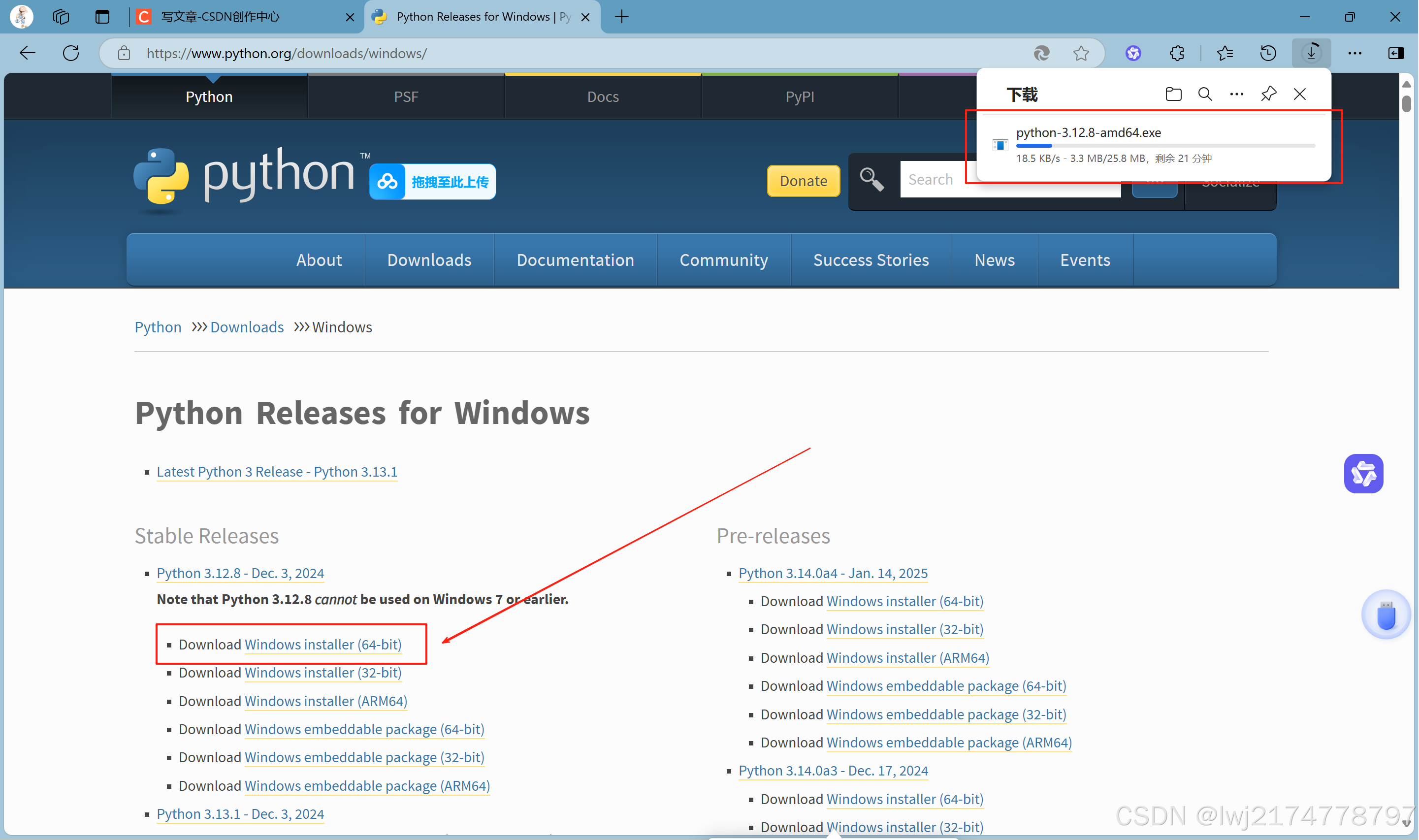Download Windows installer (64-bit) for 3.12.8
Viewport: 1419px width, 840px height.
coord(322,644)
